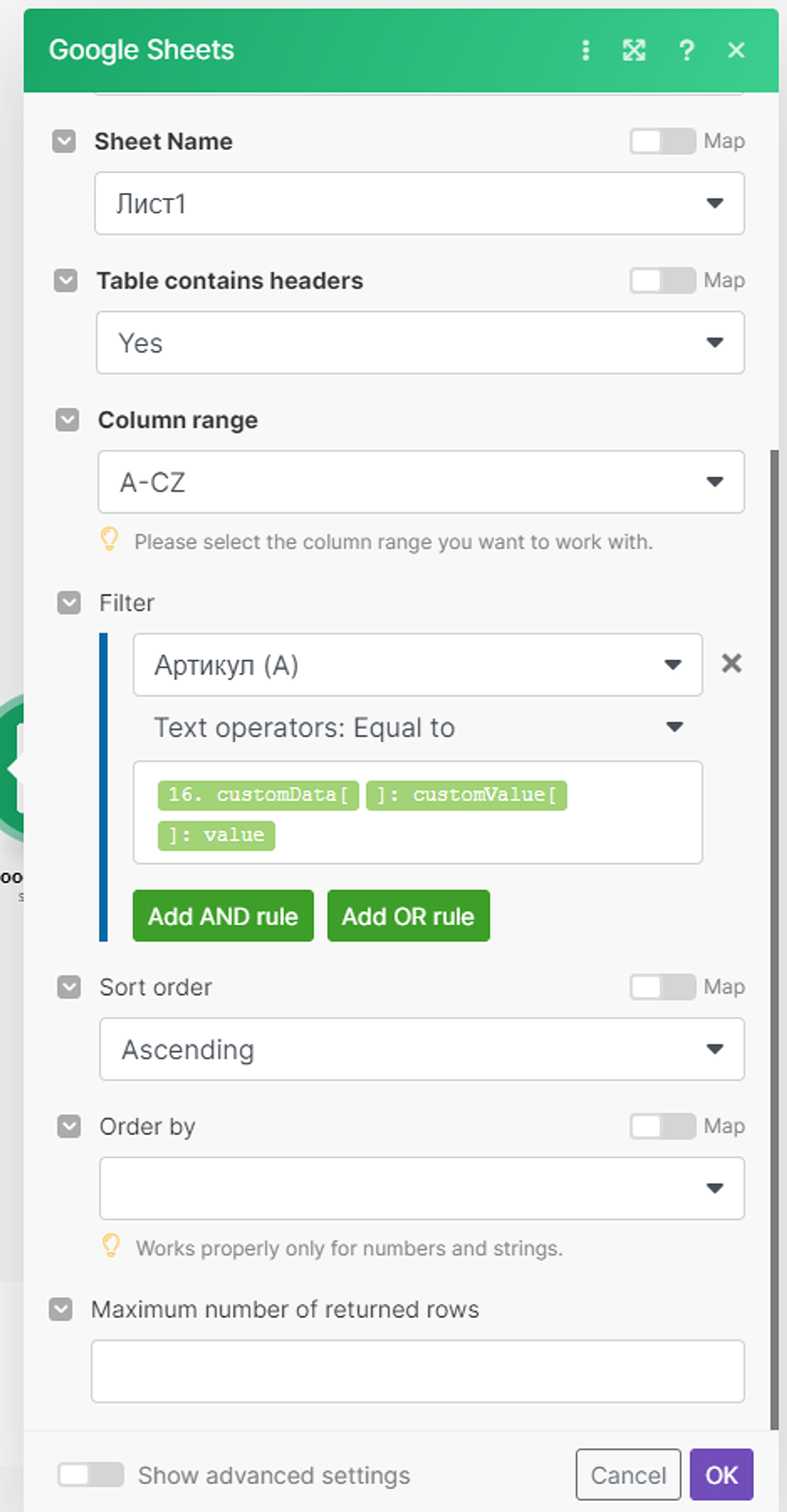This screenshot has width=787, height=1512.
Task: Collapse Maximum number of returned rows chevron
Action: 61,1309
